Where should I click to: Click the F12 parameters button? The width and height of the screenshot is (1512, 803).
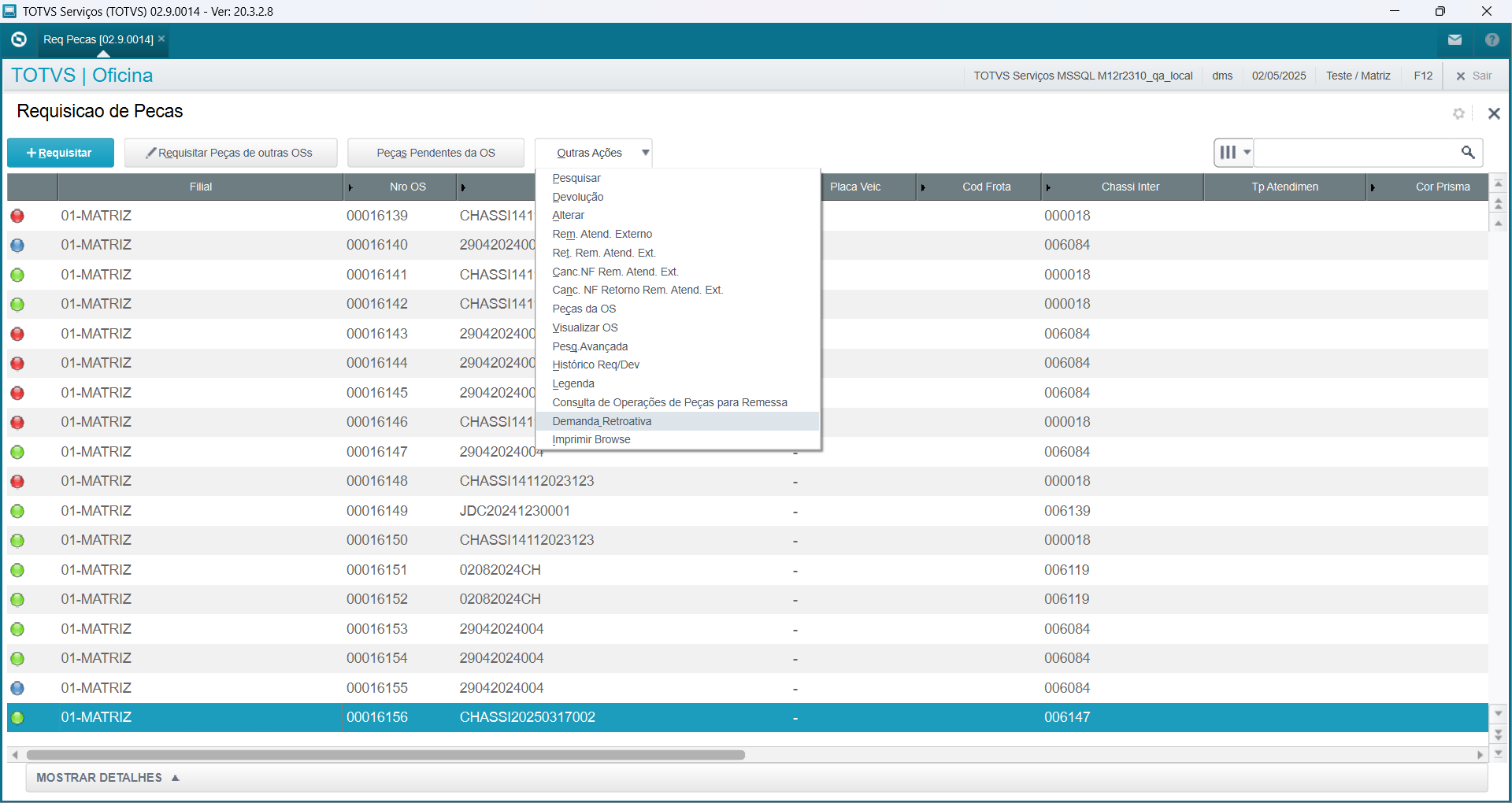coord(1423,76)
